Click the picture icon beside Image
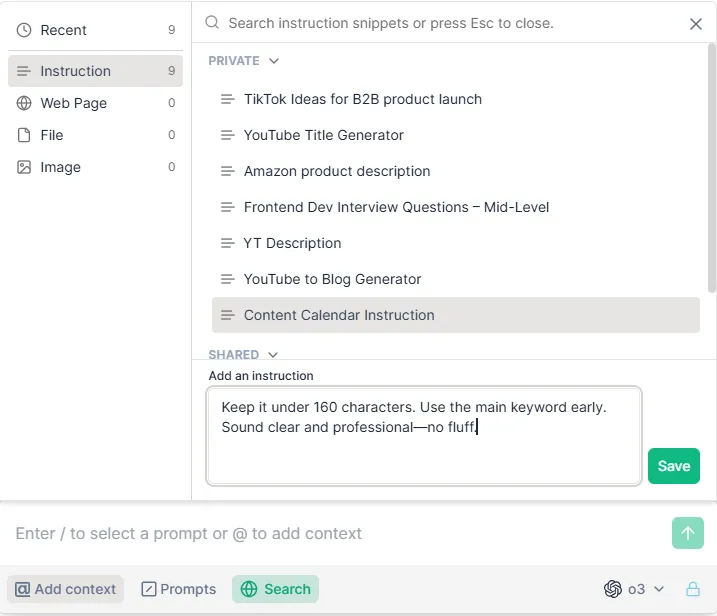The width and height of the screenshot is (717, 616). 24,167
